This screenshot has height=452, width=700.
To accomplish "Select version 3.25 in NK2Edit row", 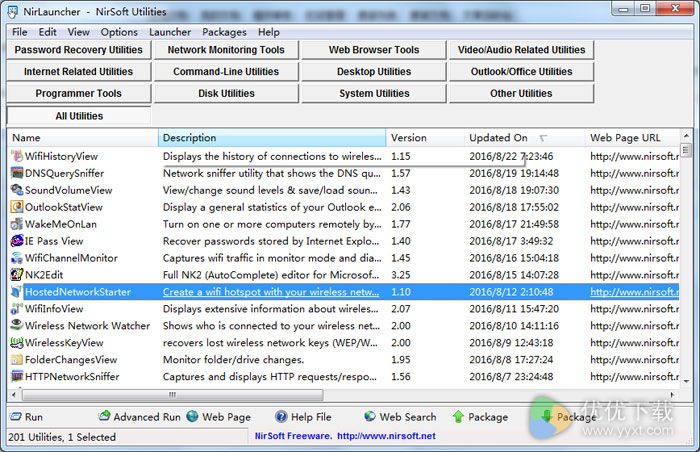I will point(400,275).
